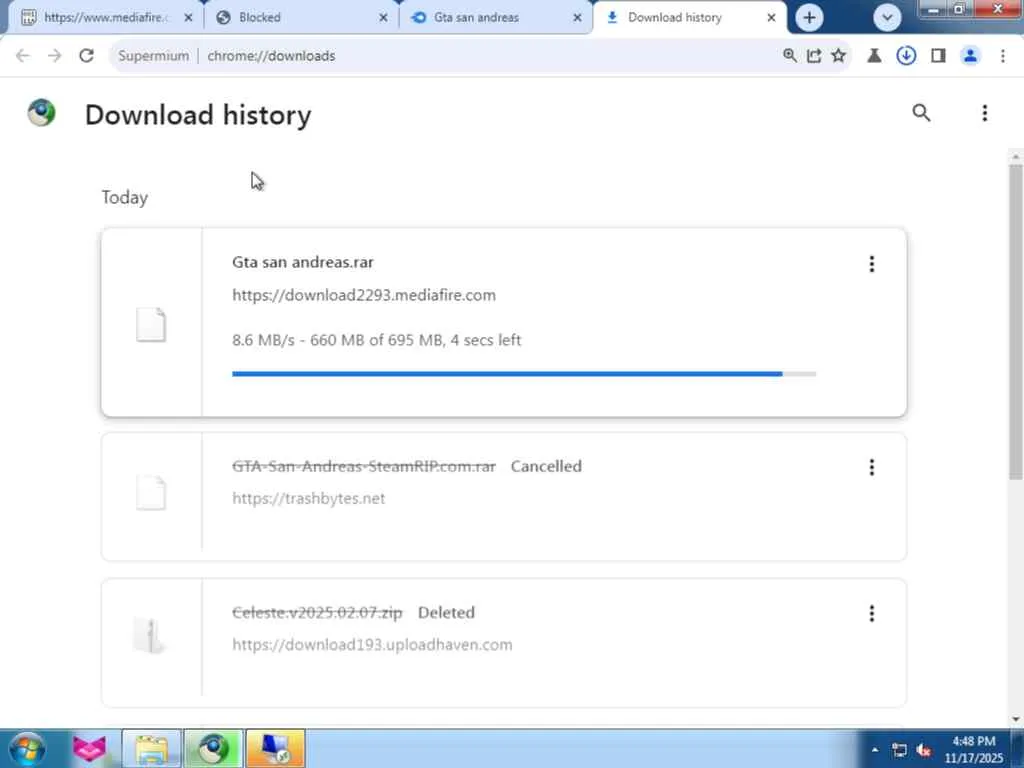Open the profile avatar menu

point(970,56)
